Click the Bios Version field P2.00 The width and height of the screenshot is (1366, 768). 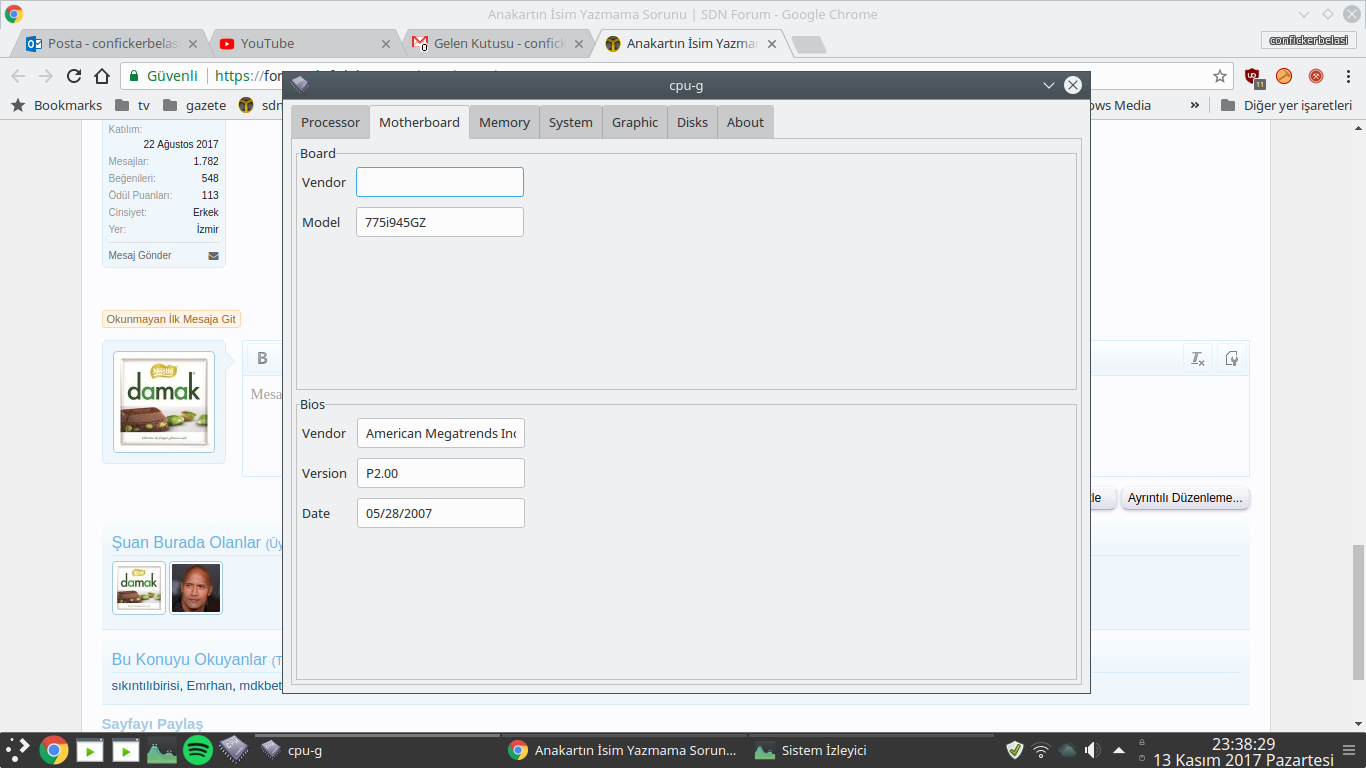click(441, 473)
